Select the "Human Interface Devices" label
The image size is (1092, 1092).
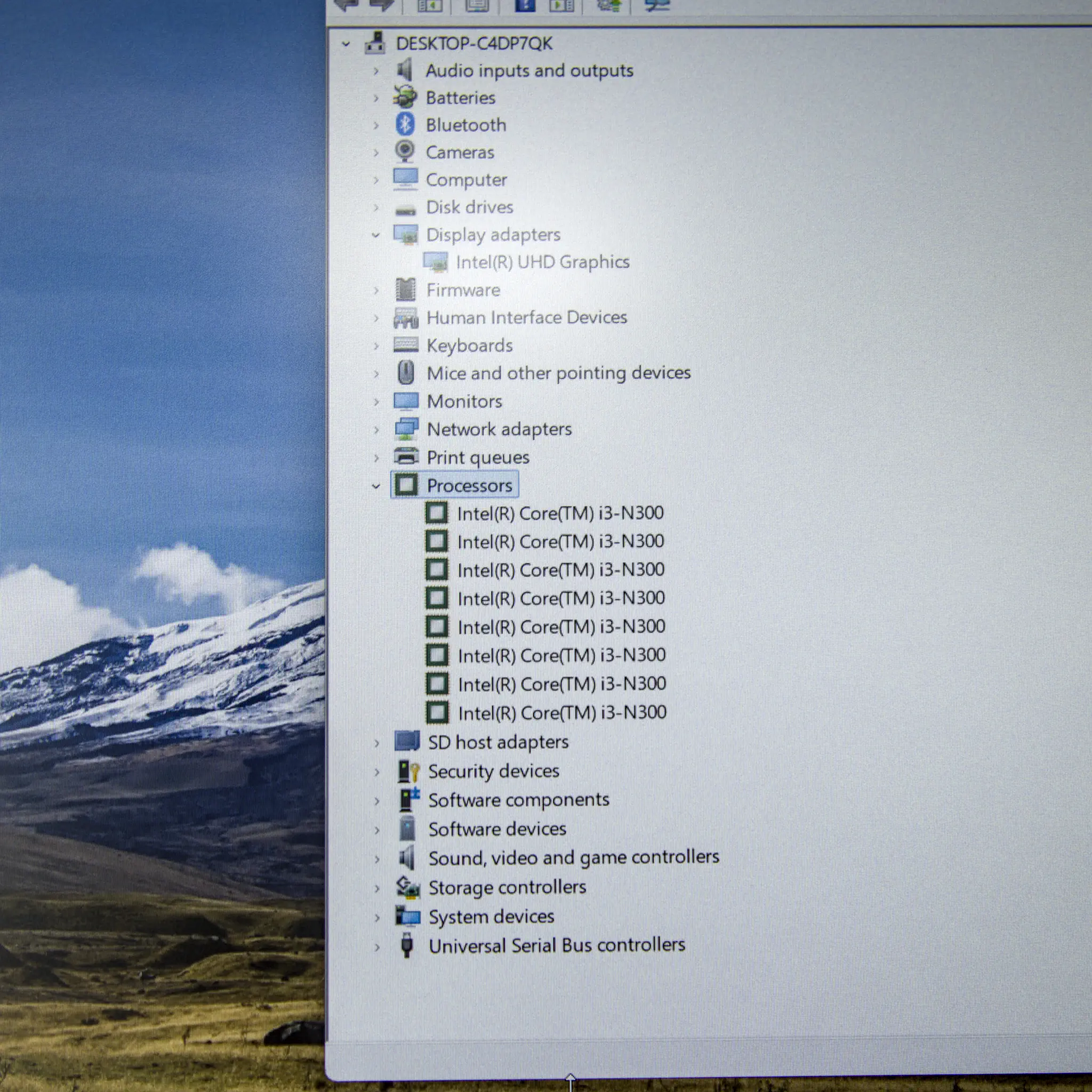[x=527, y=317]
